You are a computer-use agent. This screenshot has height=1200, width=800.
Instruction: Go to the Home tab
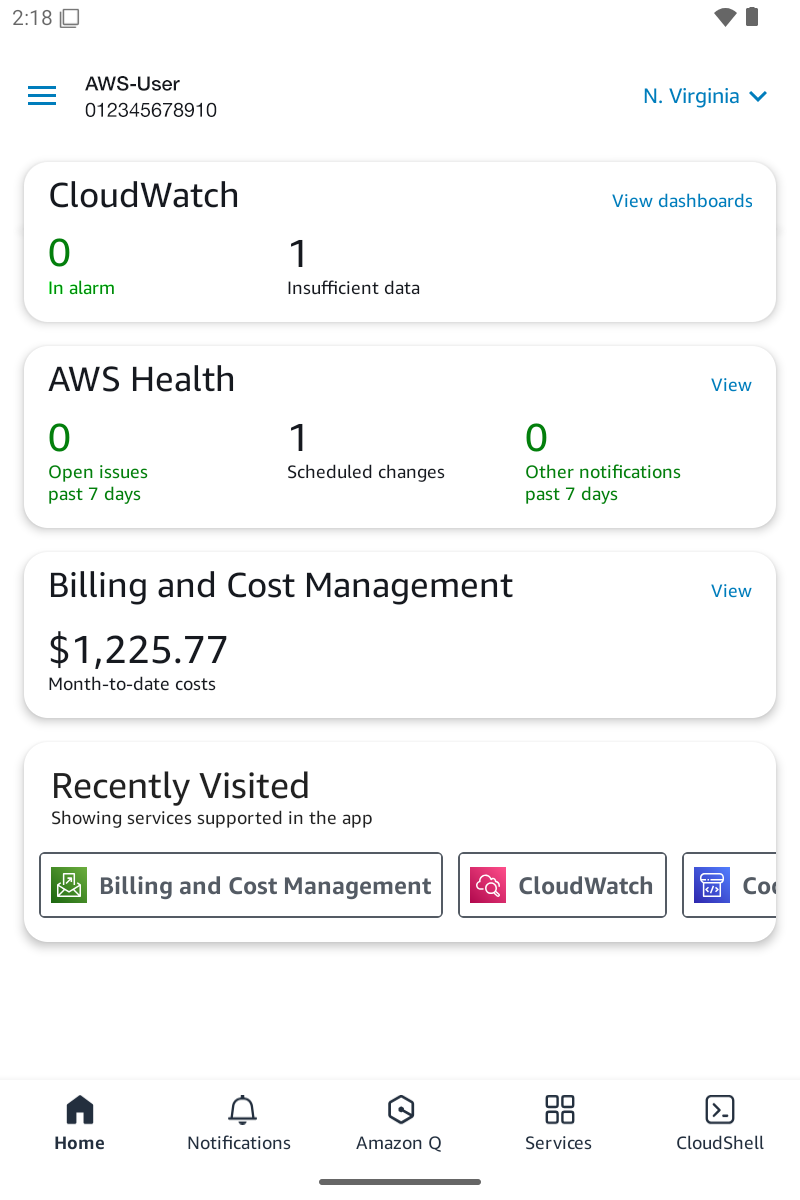(x=80, y=1123)
